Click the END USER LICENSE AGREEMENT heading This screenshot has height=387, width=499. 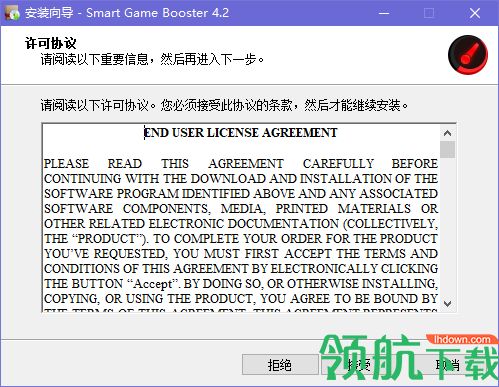pyautogui.click(x=240, y=133)
